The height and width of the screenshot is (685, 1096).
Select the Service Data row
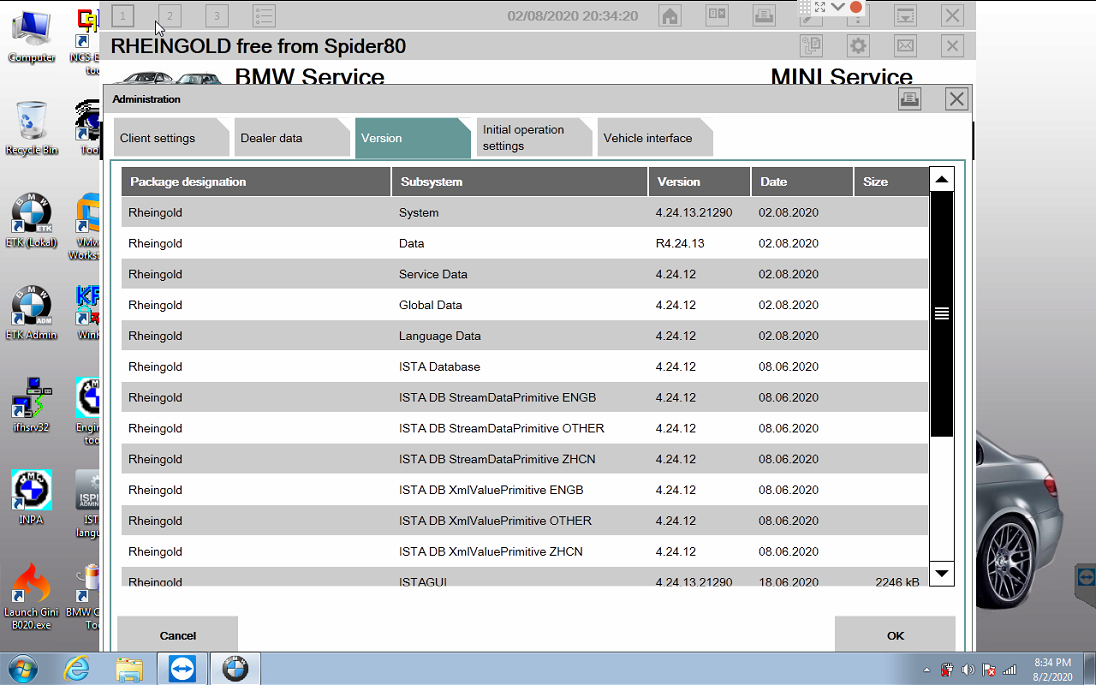[524, 274]
